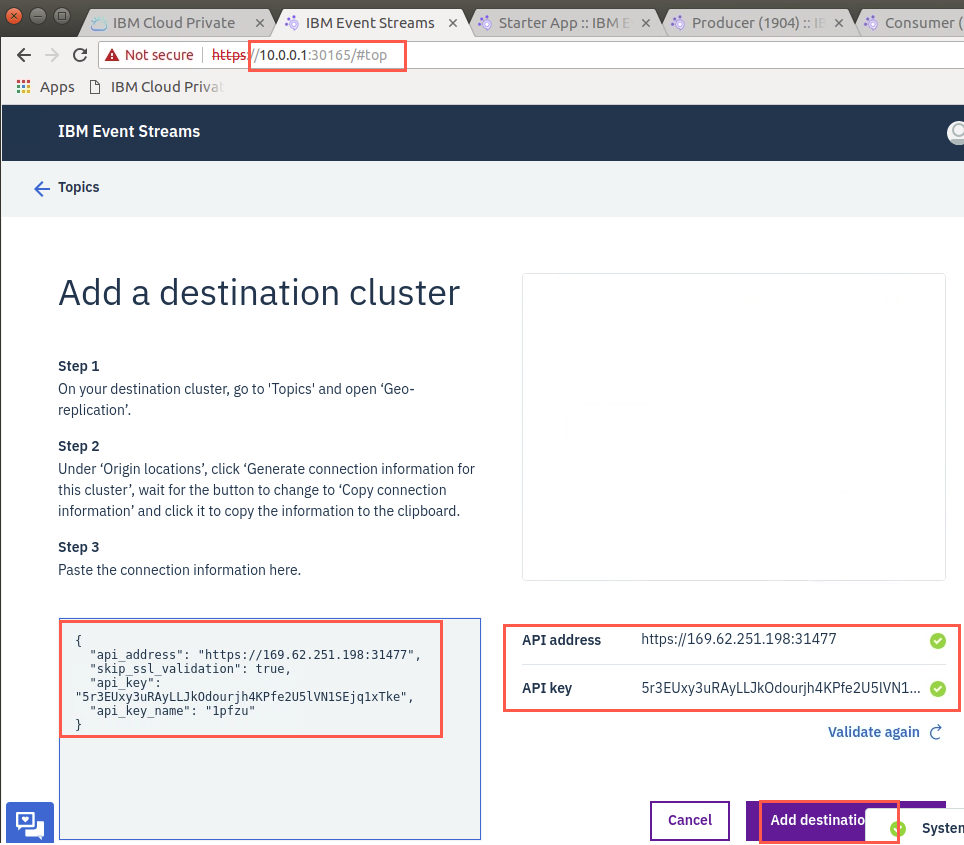Click the refresh icon beside Validate again
Viewport: 964px width, 845px height.
[x=936, y=732]
